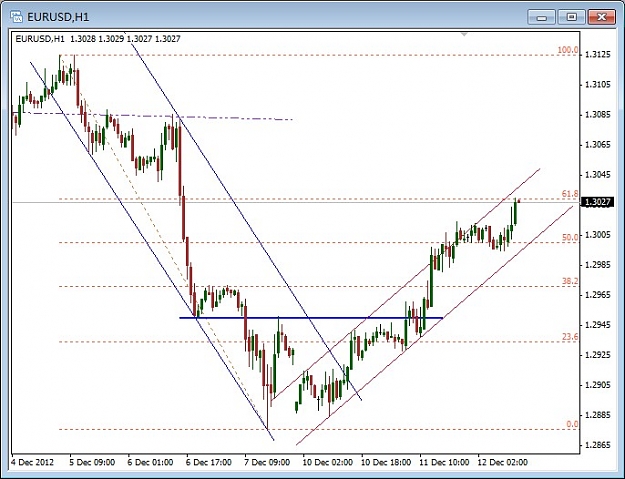Click the 6 Dec 01:00 time label

click(x=151, y=462)
